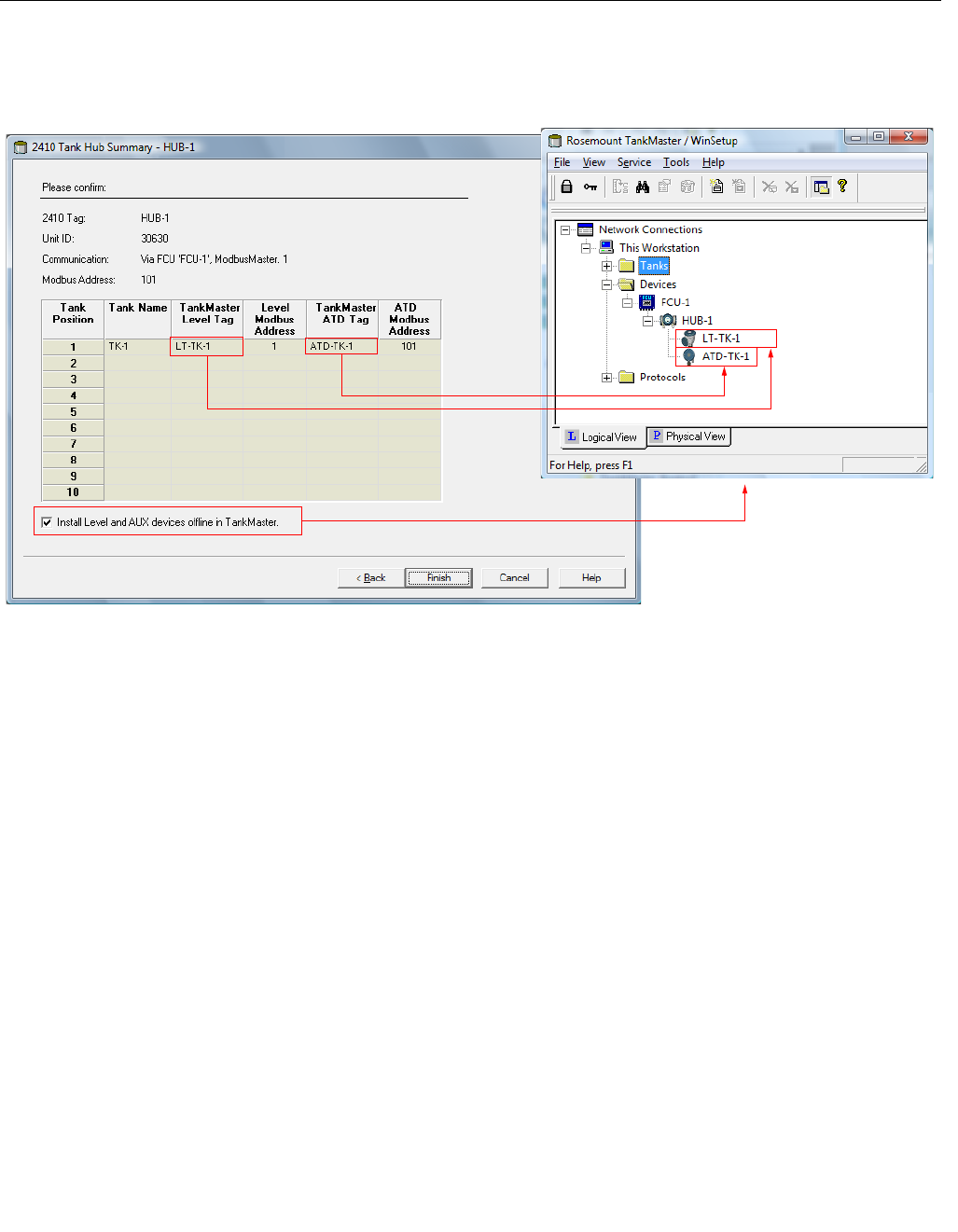
Task: Open the Service menu
Action: pos(634,162)
